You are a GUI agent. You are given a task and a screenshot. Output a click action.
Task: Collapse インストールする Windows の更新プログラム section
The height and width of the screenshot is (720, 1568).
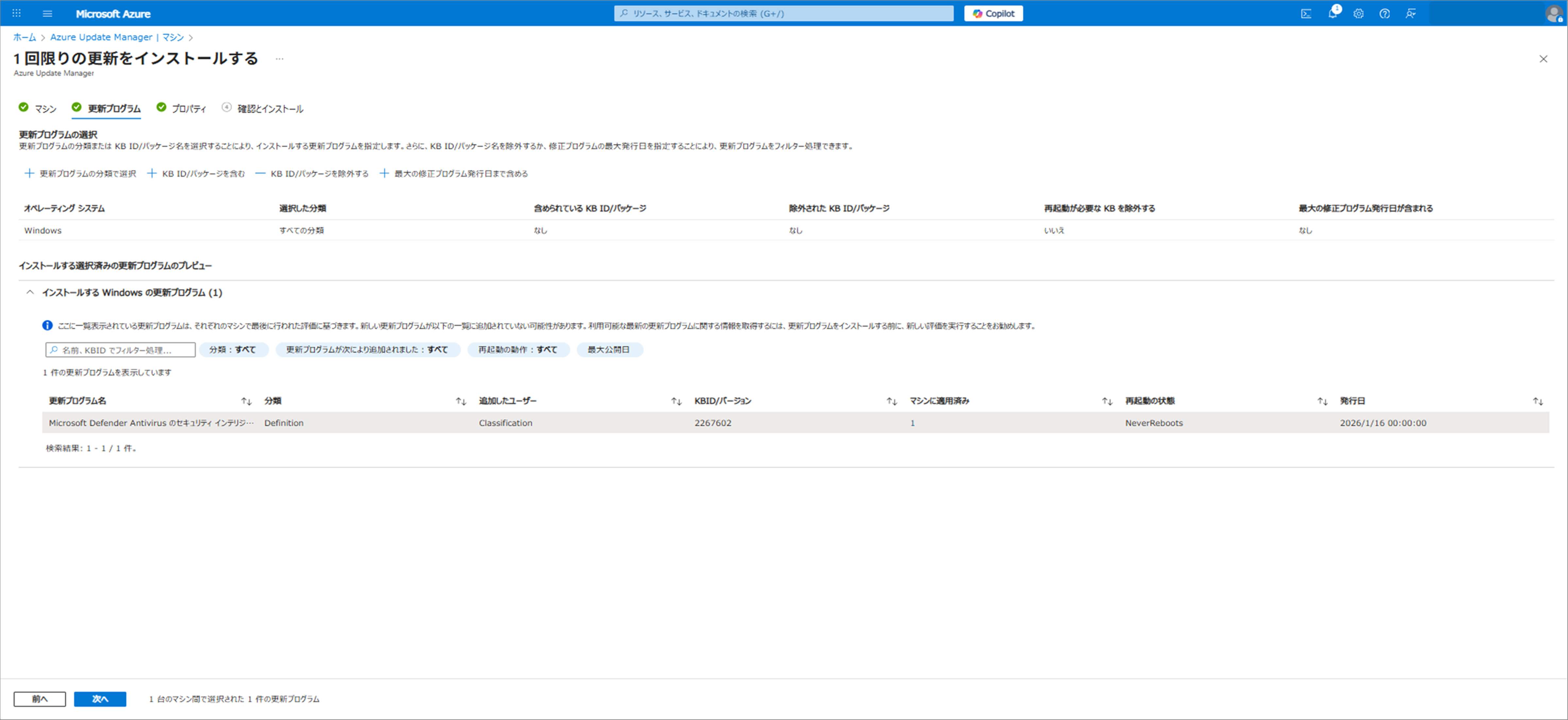[x=30, y=292]
